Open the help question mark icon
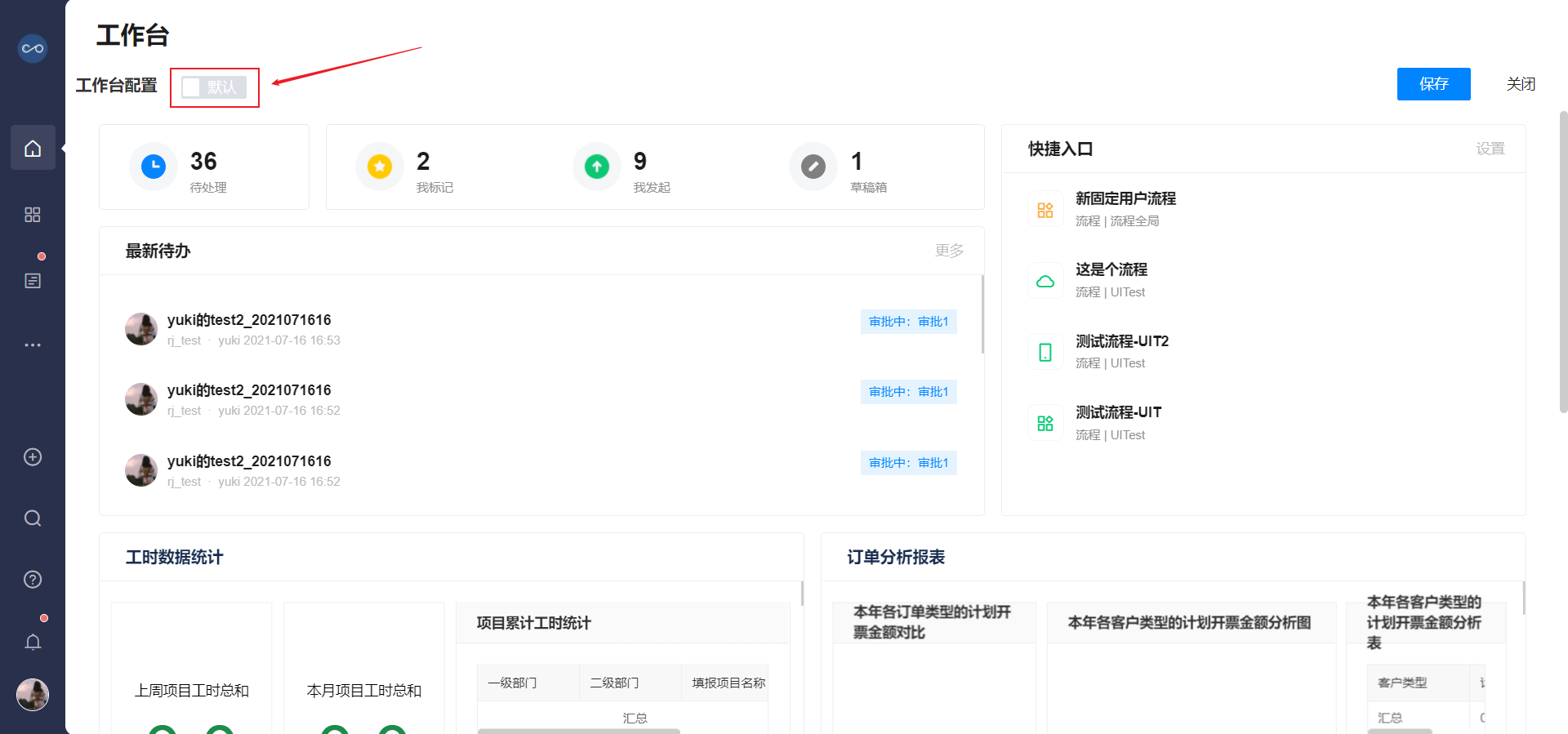This screenshot has height=734, width=1568. tap(33, 580)
